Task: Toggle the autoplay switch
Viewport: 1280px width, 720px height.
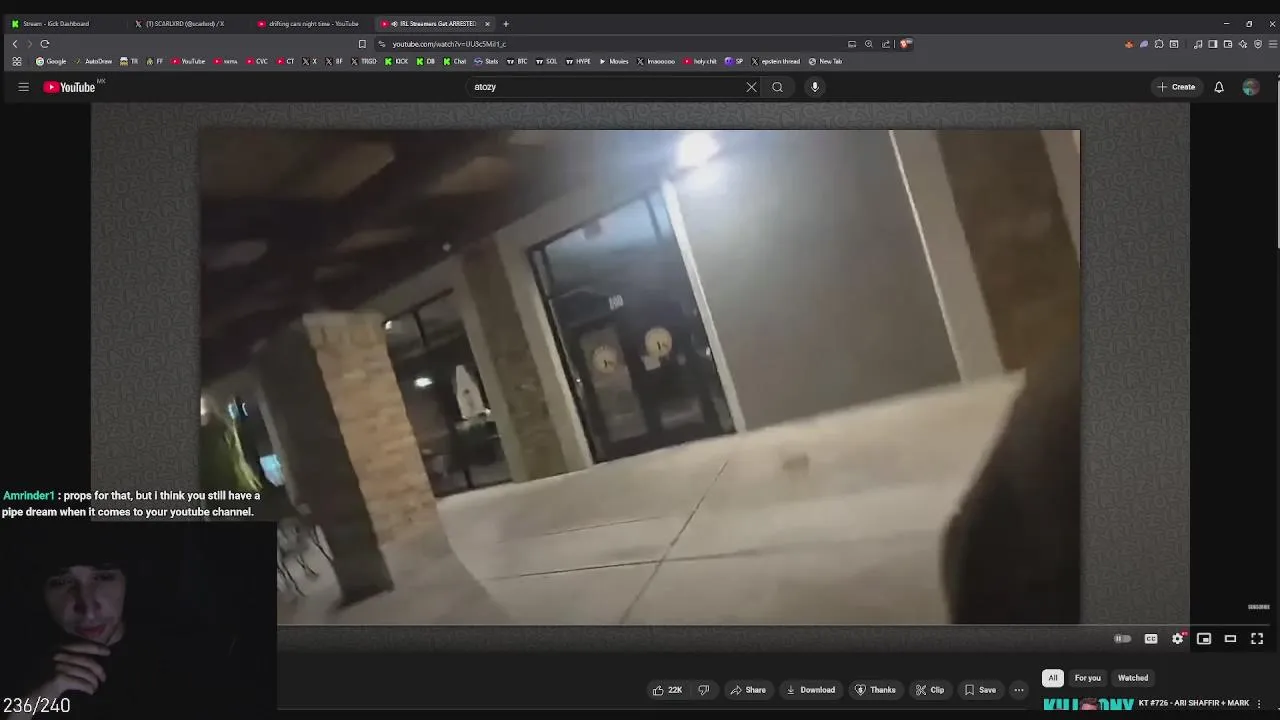Action: click(x=1123, y=639)
